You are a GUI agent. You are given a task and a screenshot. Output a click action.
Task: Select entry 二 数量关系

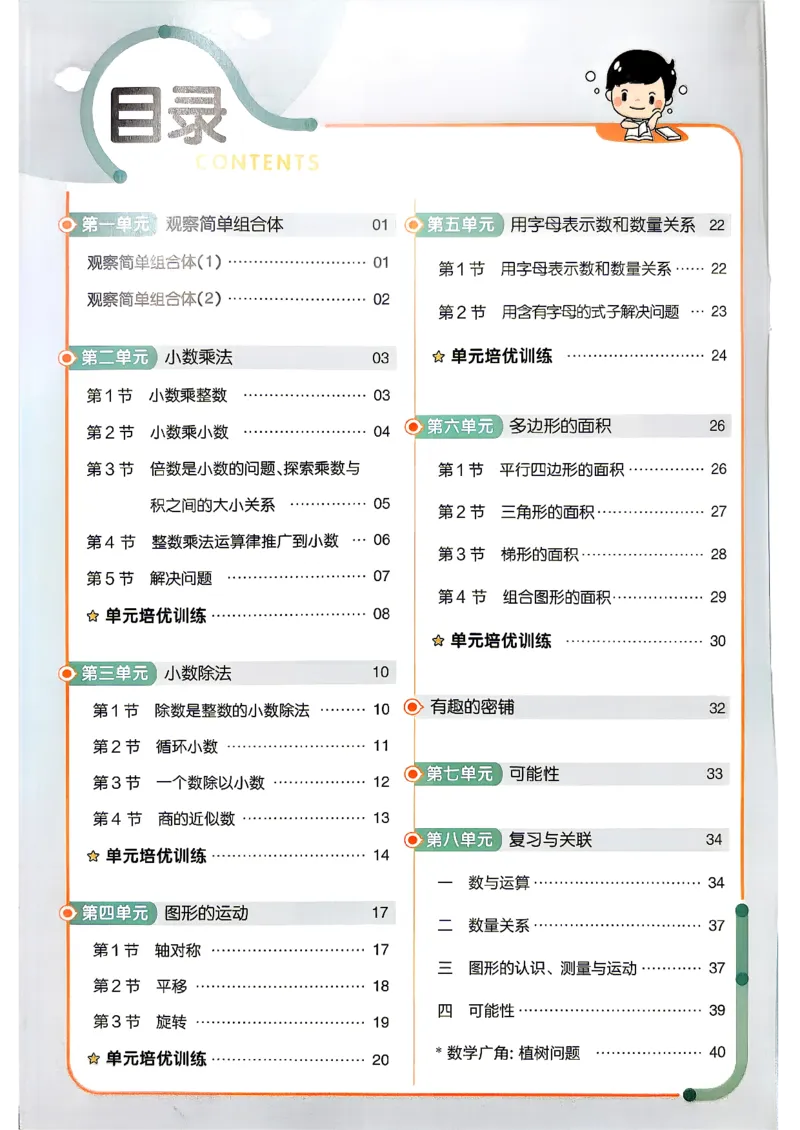(581, 925)
